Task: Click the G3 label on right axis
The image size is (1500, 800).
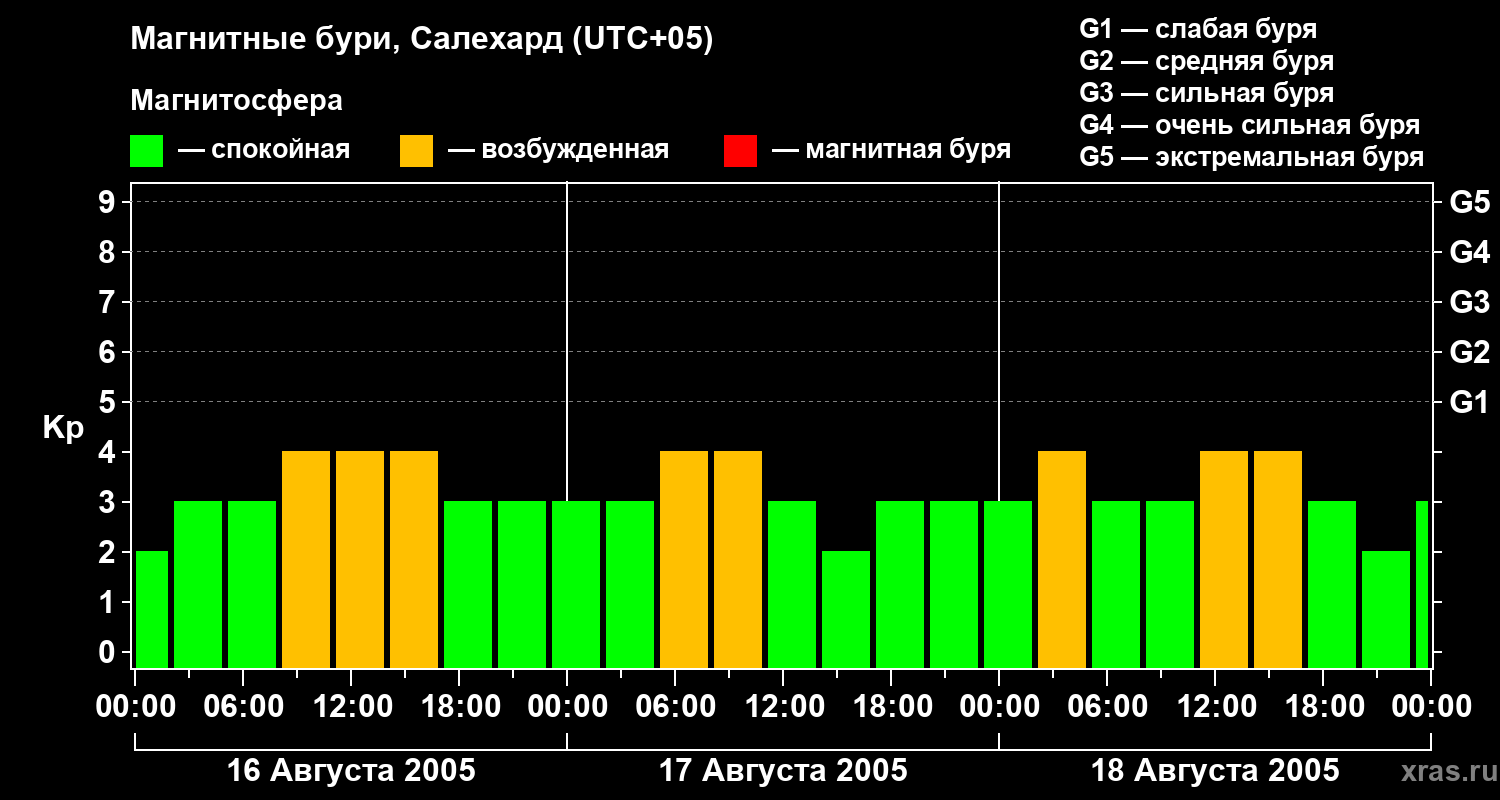Action: [x=1469, y=302]
